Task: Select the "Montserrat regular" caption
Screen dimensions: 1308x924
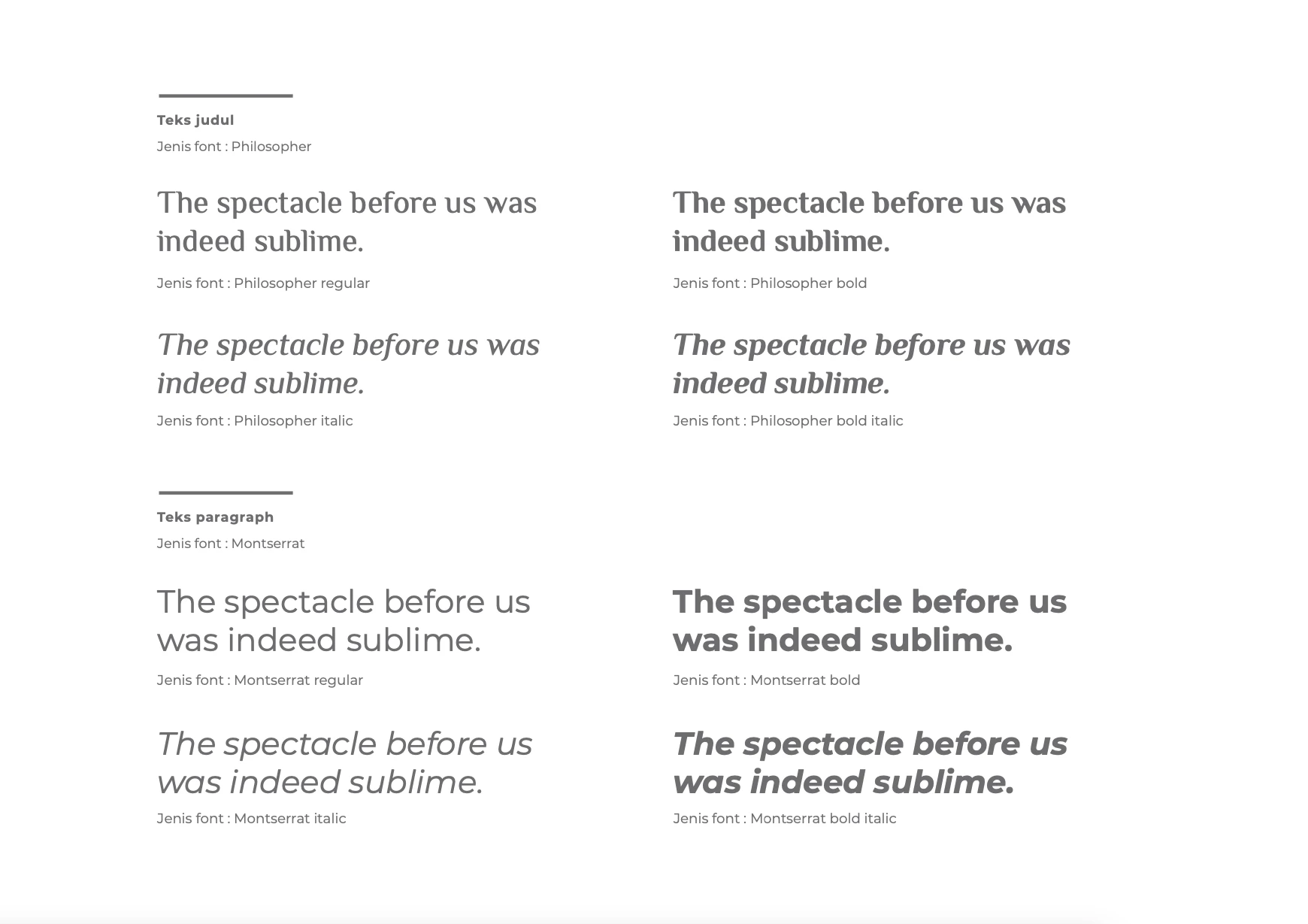Action: pyautogui.click(x=260, y=680)
